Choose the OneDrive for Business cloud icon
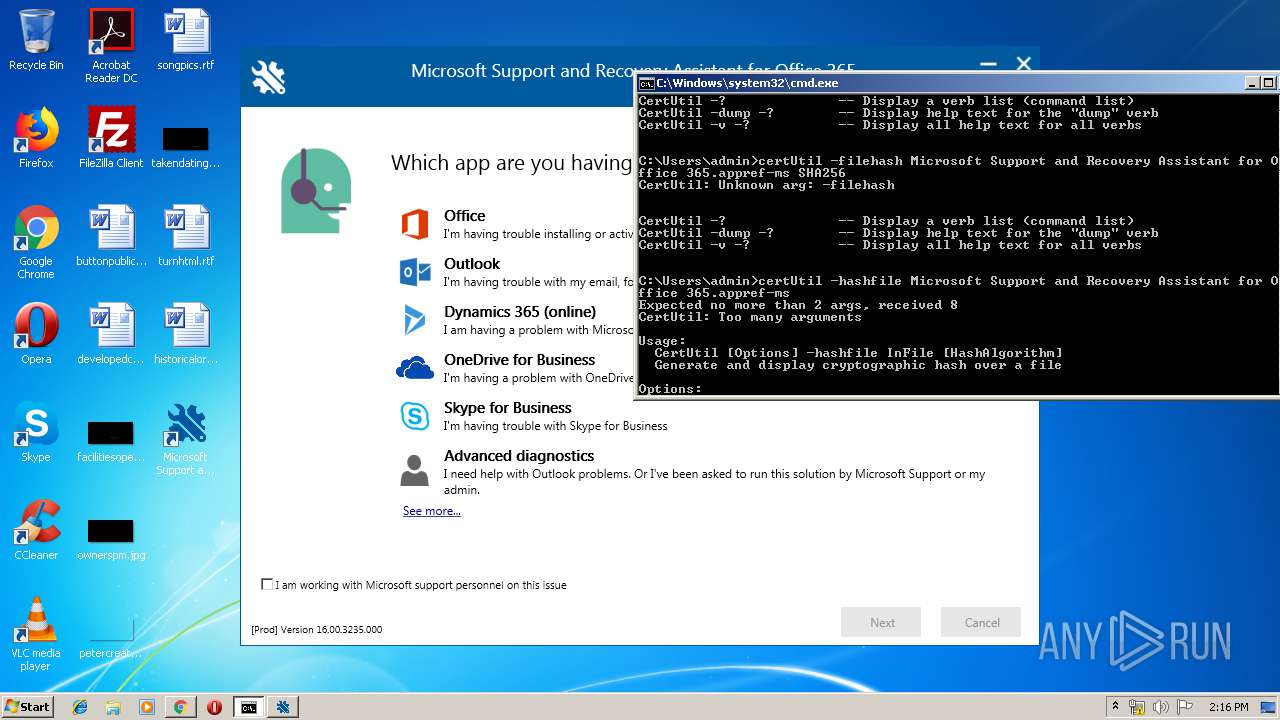 click(x=414, y=368)
